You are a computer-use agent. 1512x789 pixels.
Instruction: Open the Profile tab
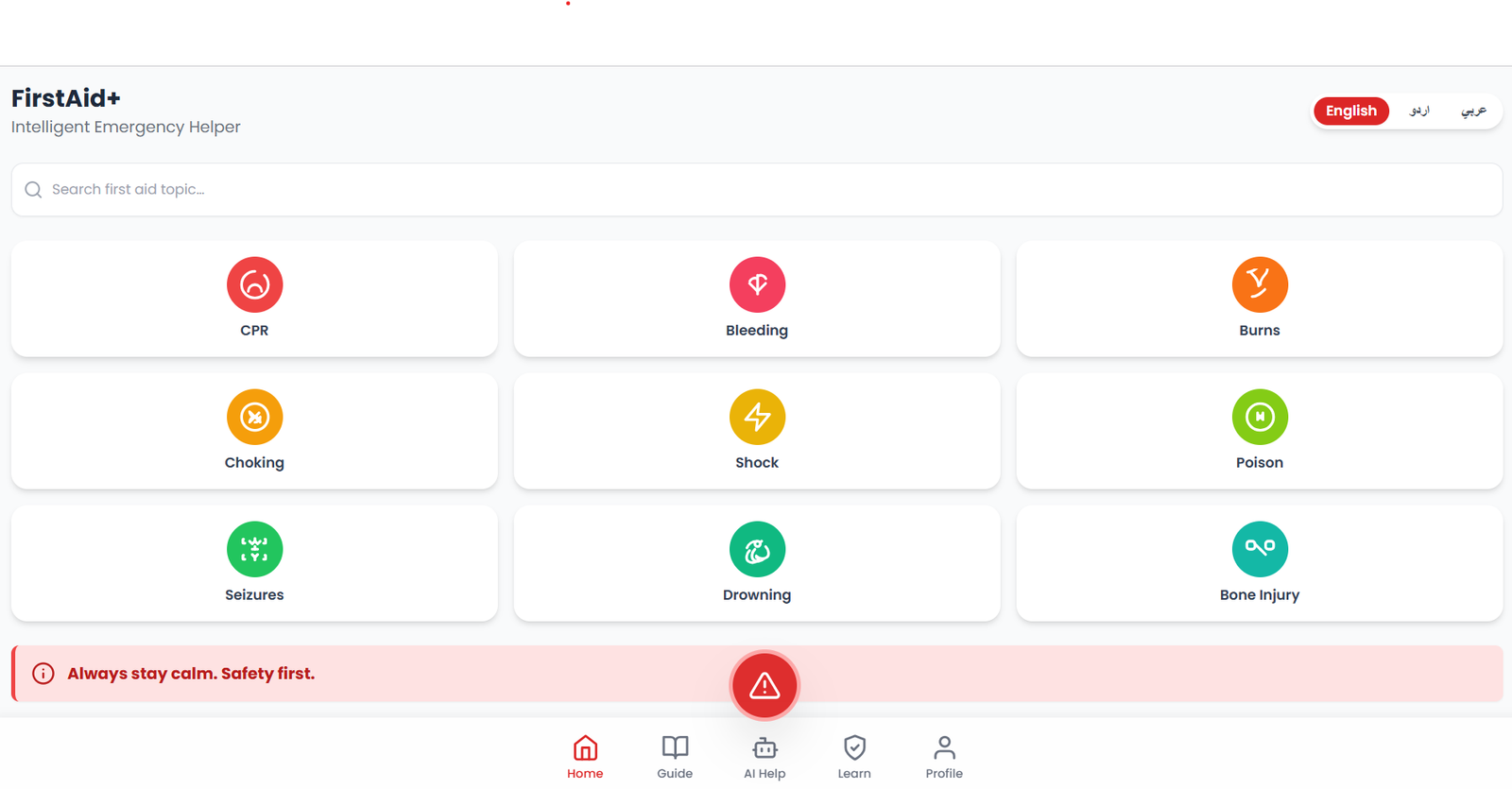coord(944,757)
